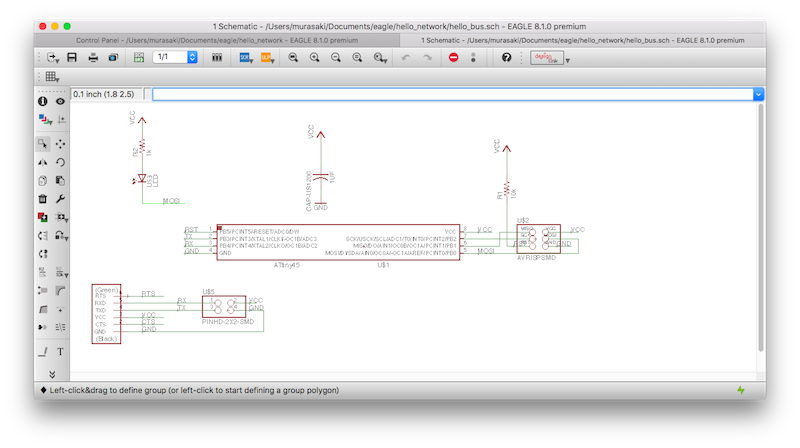This screenshot has height=448, width=800.
Task: Click the Undo arrow icon
Action: click(x=406, y=58)
